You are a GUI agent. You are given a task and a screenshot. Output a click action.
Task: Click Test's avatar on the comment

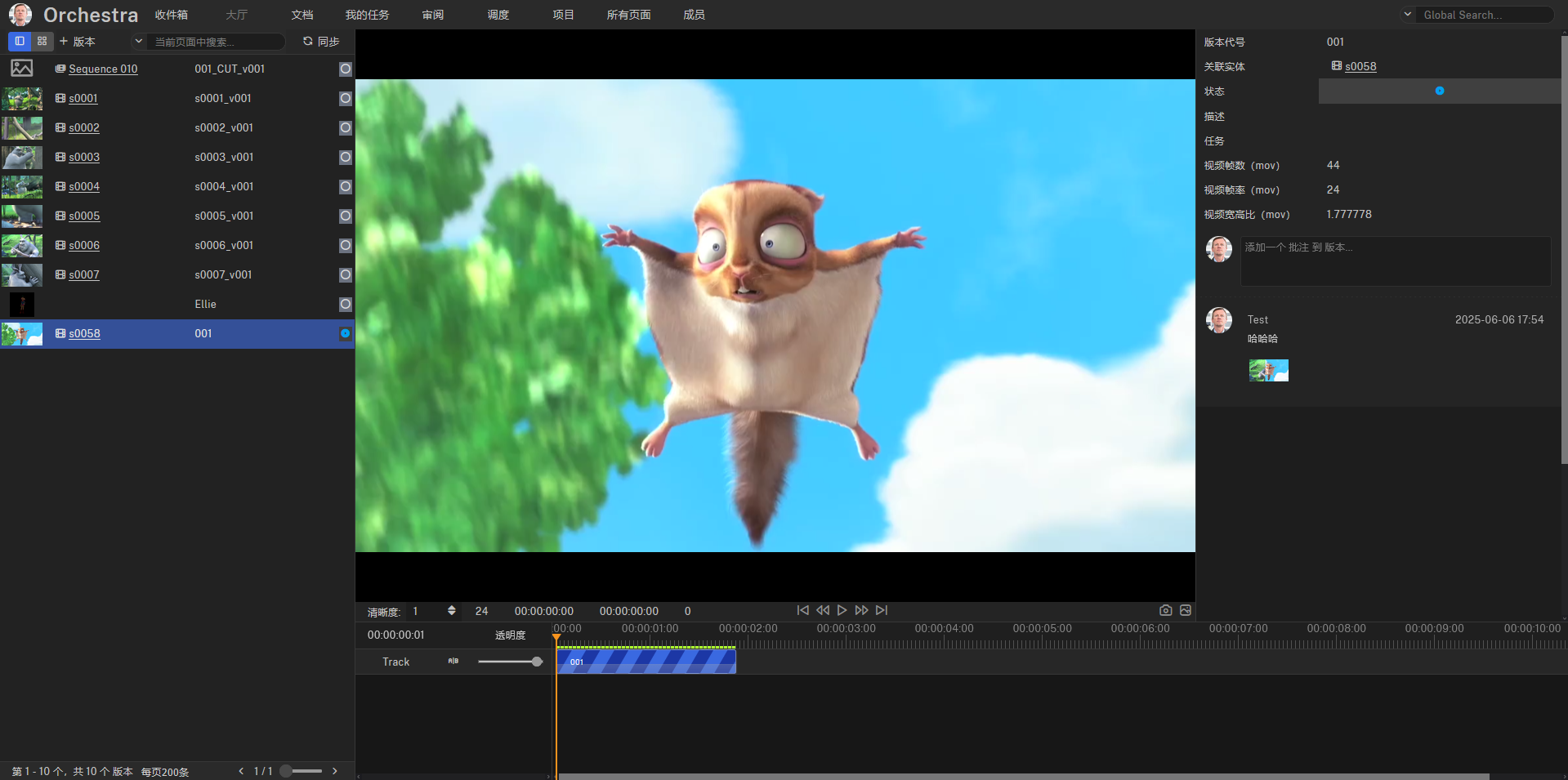tap(1219, 320)
